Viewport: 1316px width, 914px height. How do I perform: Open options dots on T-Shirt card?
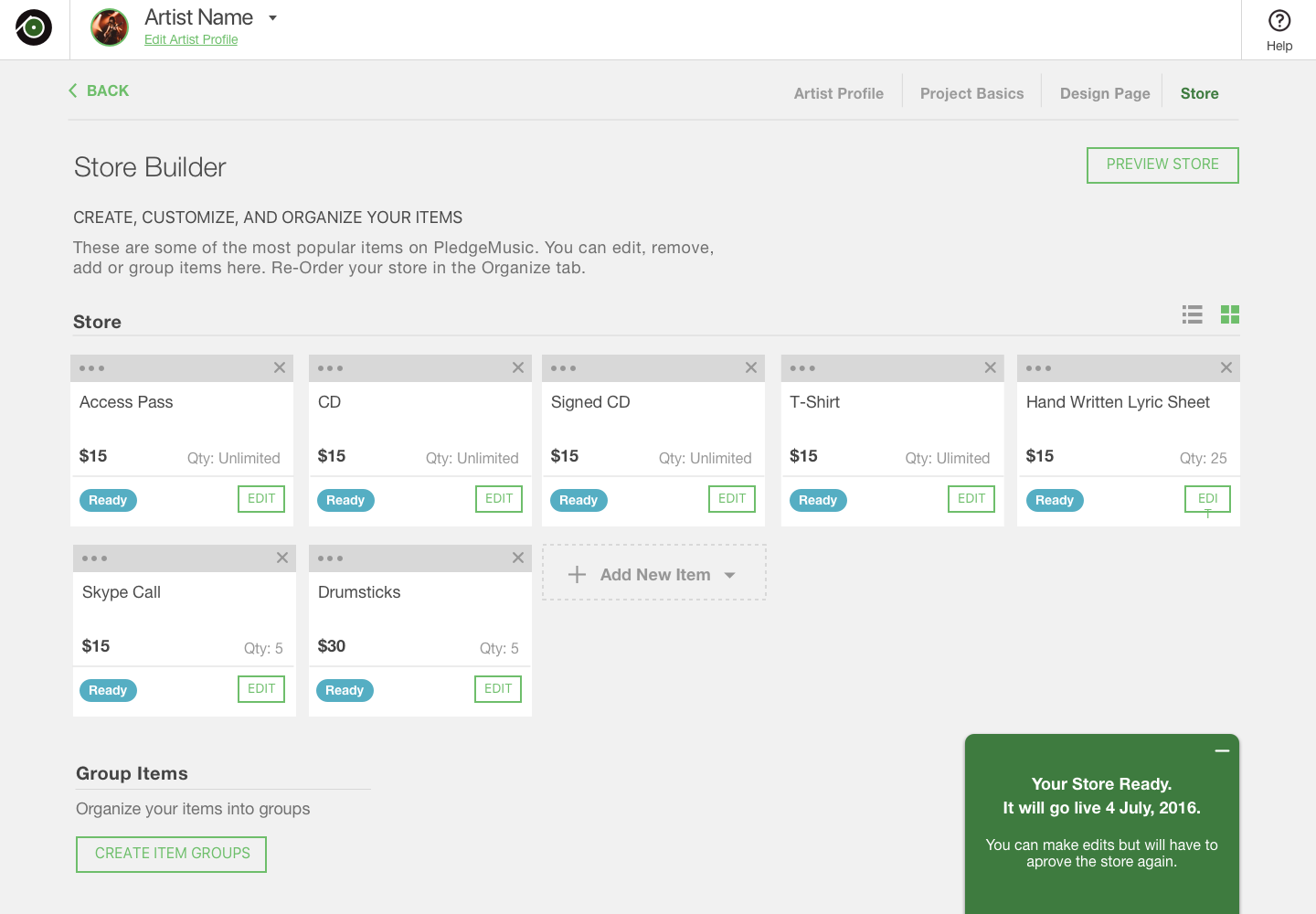(802, 368)
